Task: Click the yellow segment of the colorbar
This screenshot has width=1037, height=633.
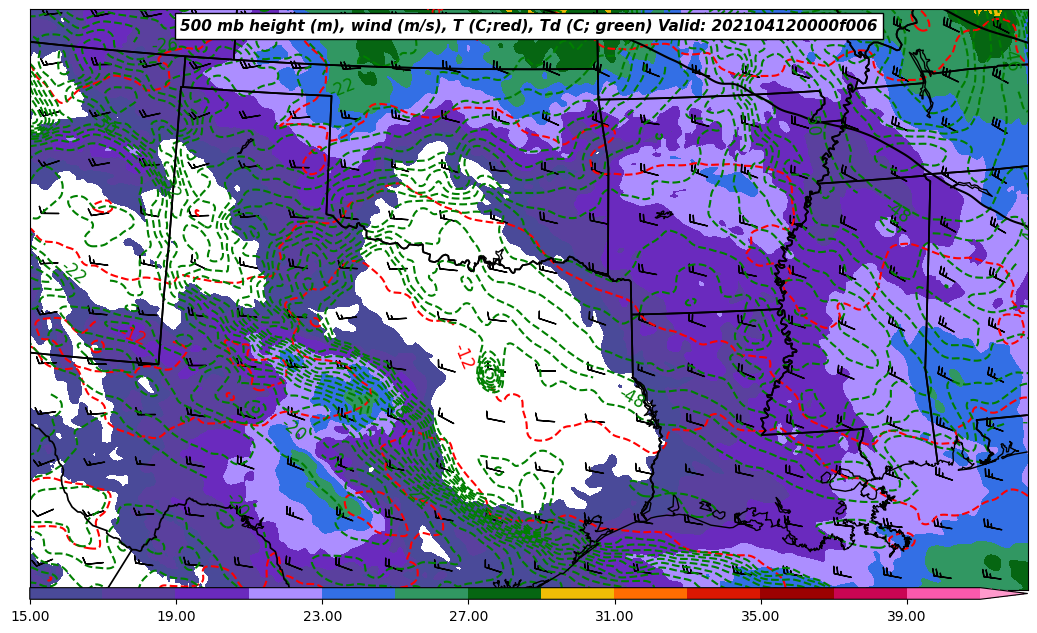Action: pos(577,593)
